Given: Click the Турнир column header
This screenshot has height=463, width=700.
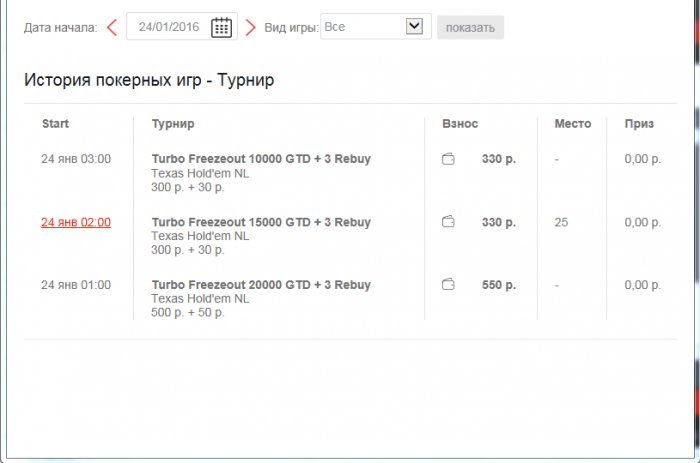Looking at the screenshot, I should pos(173,124).
